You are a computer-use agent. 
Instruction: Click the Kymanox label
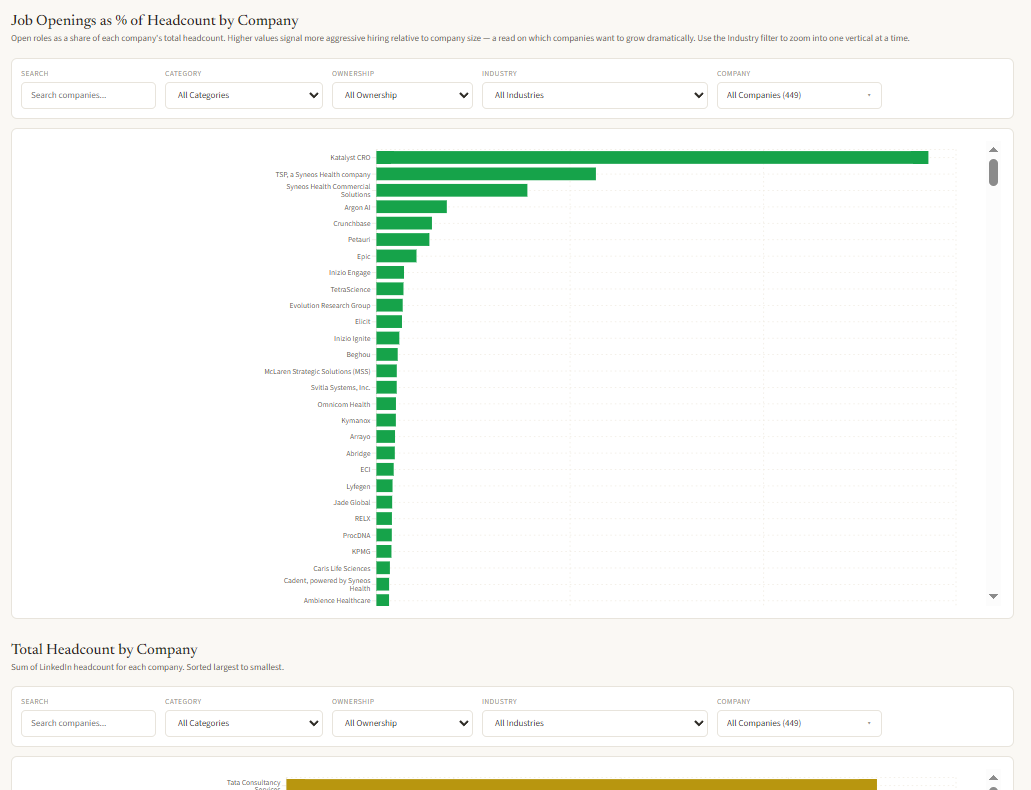pos(356,420)
